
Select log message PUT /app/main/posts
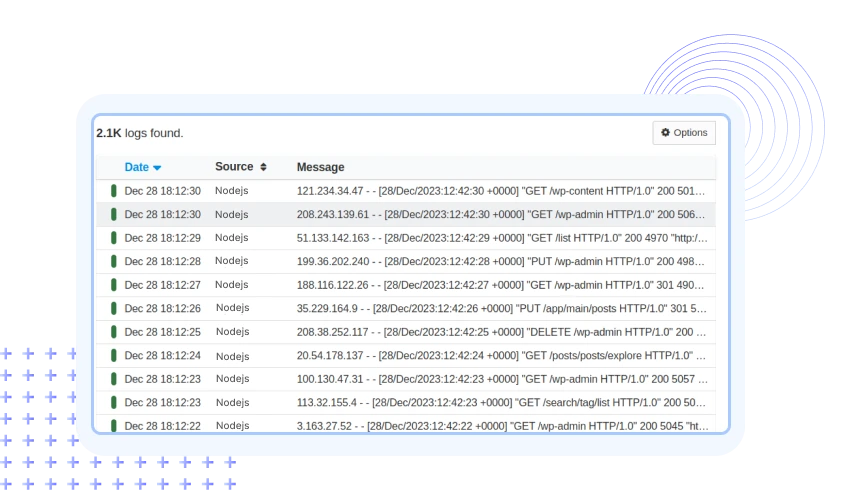[502, 308]
